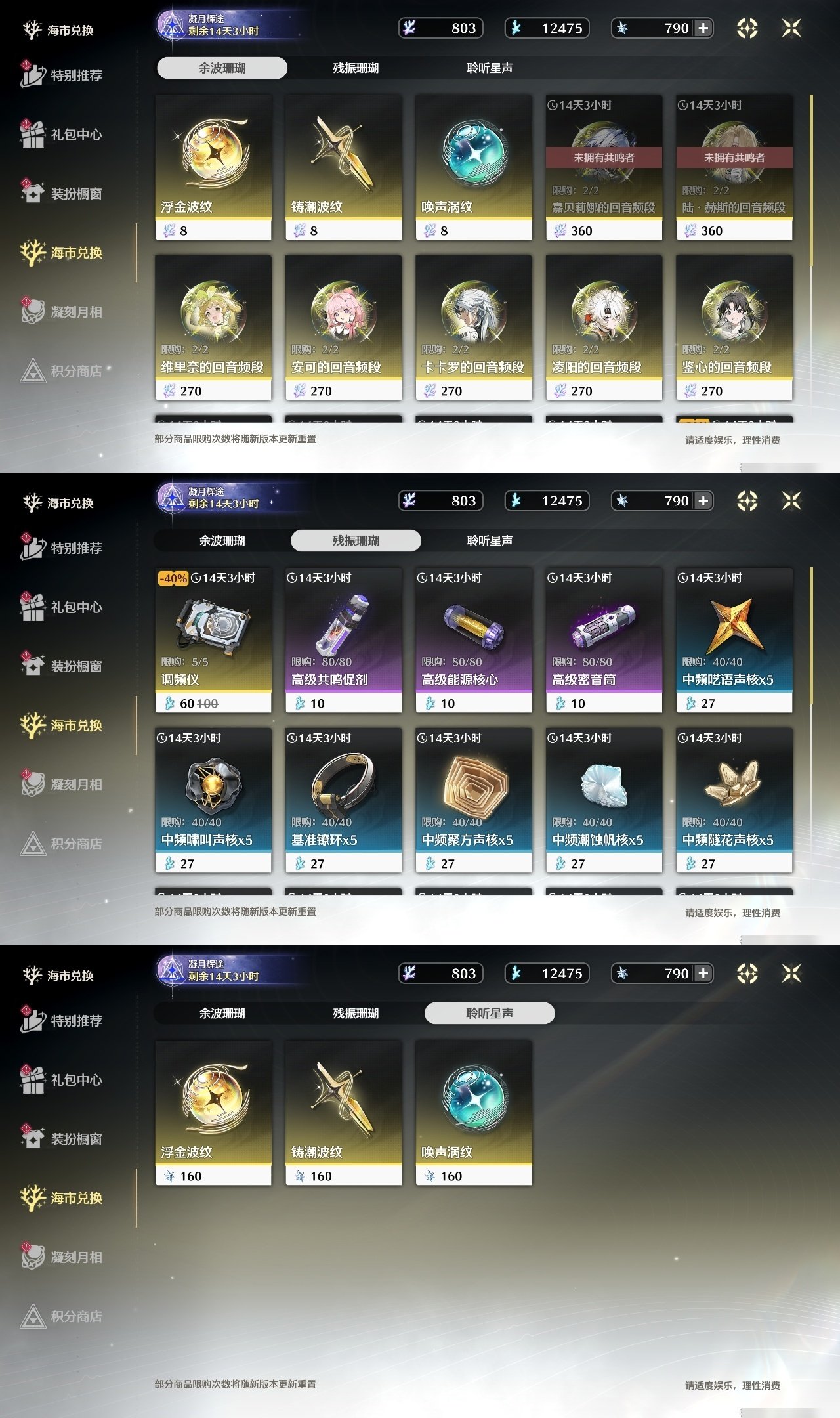Screen dimensions: 840x1418
Task: Pick the 基准镣环x5 ring item
Action: tap(343, 800)
